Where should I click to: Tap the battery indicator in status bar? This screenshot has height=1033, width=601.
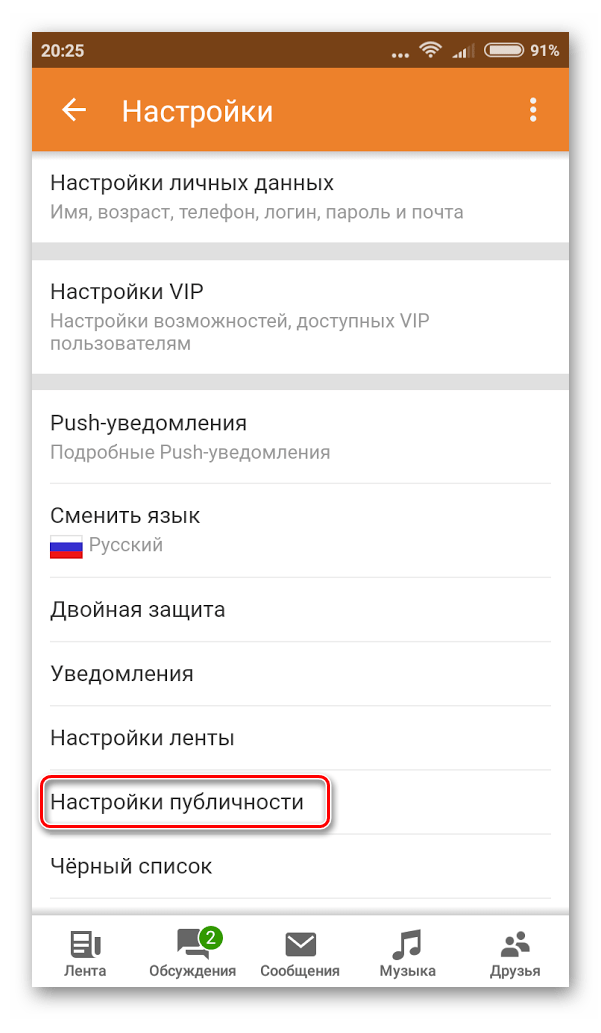pos(504,50)
